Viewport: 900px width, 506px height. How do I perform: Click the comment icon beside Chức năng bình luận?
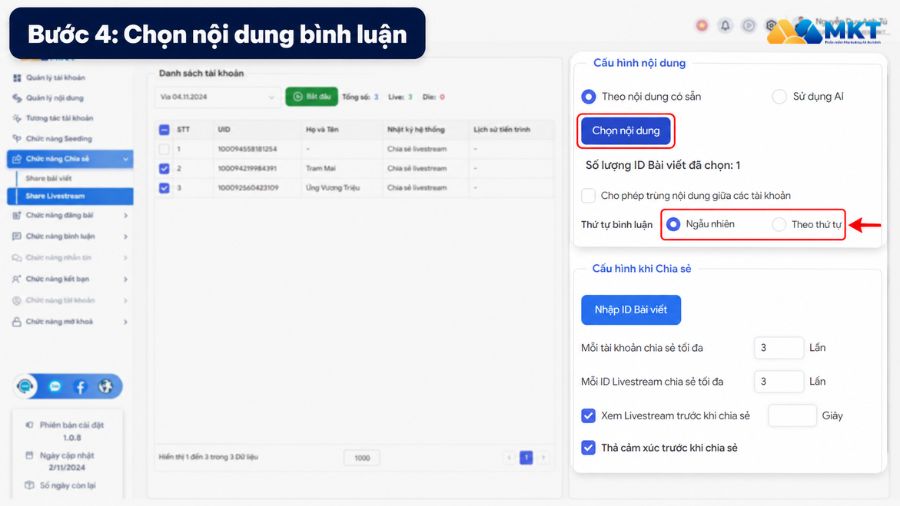click(17, 236)
